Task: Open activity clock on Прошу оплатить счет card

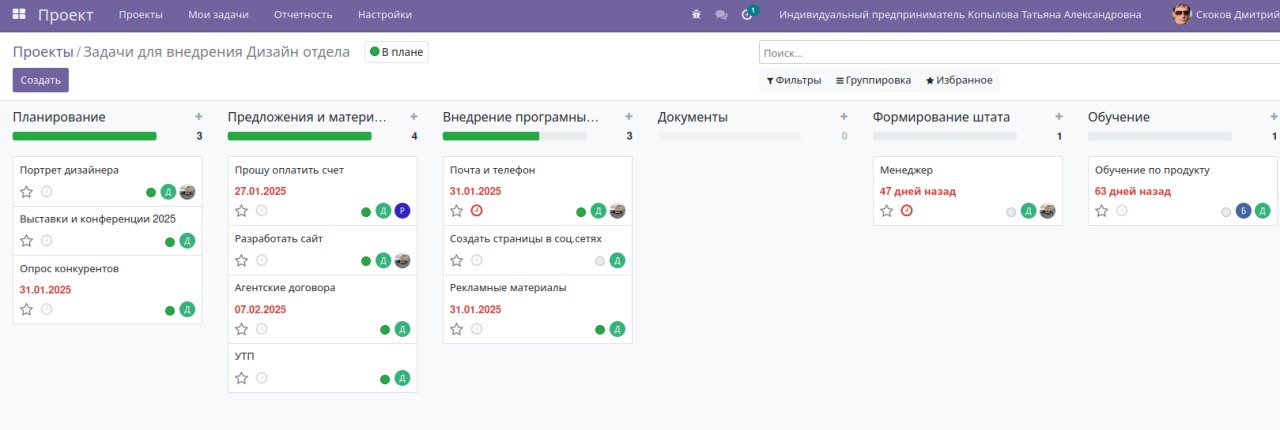Action: pos(262,211)
